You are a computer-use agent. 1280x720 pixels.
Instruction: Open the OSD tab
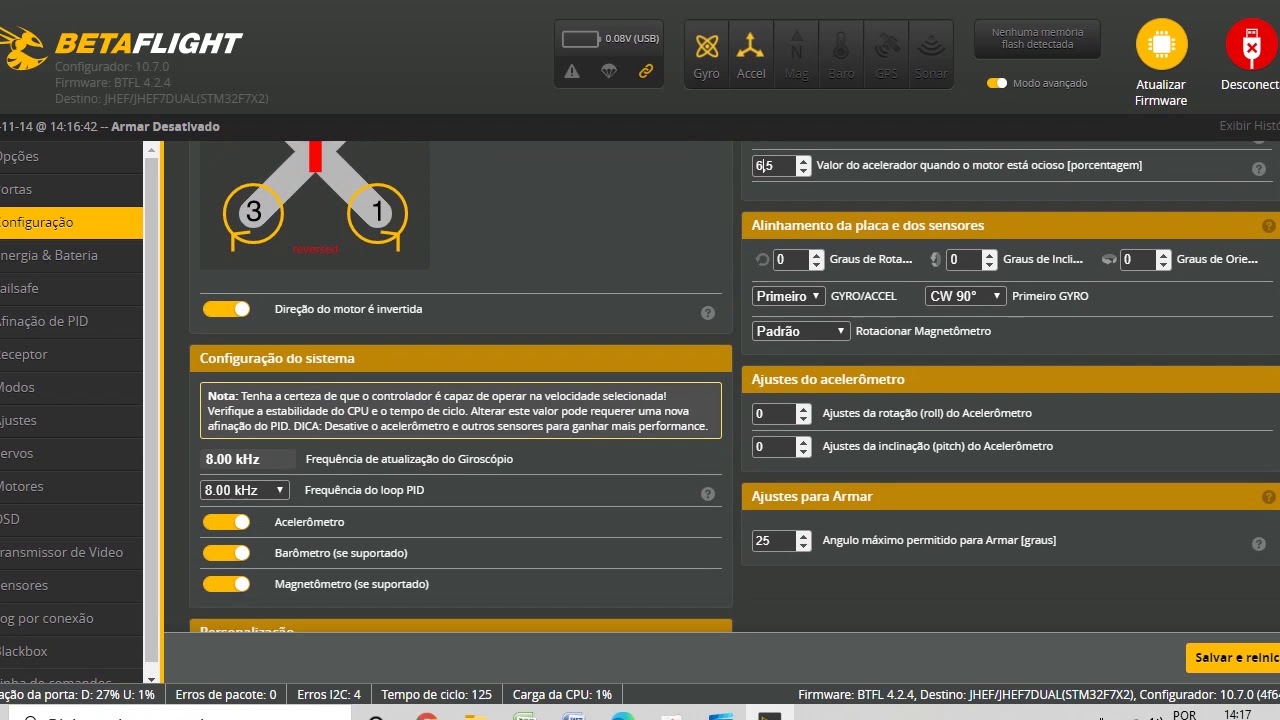tap(71, 519)
